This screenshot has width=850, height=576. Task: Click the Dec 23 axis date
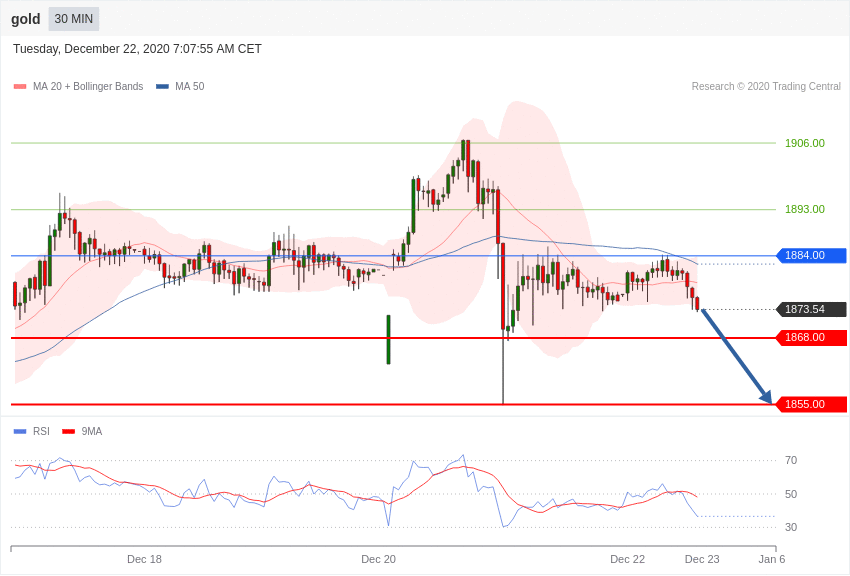pyautogui.click(x=702, y=559)
